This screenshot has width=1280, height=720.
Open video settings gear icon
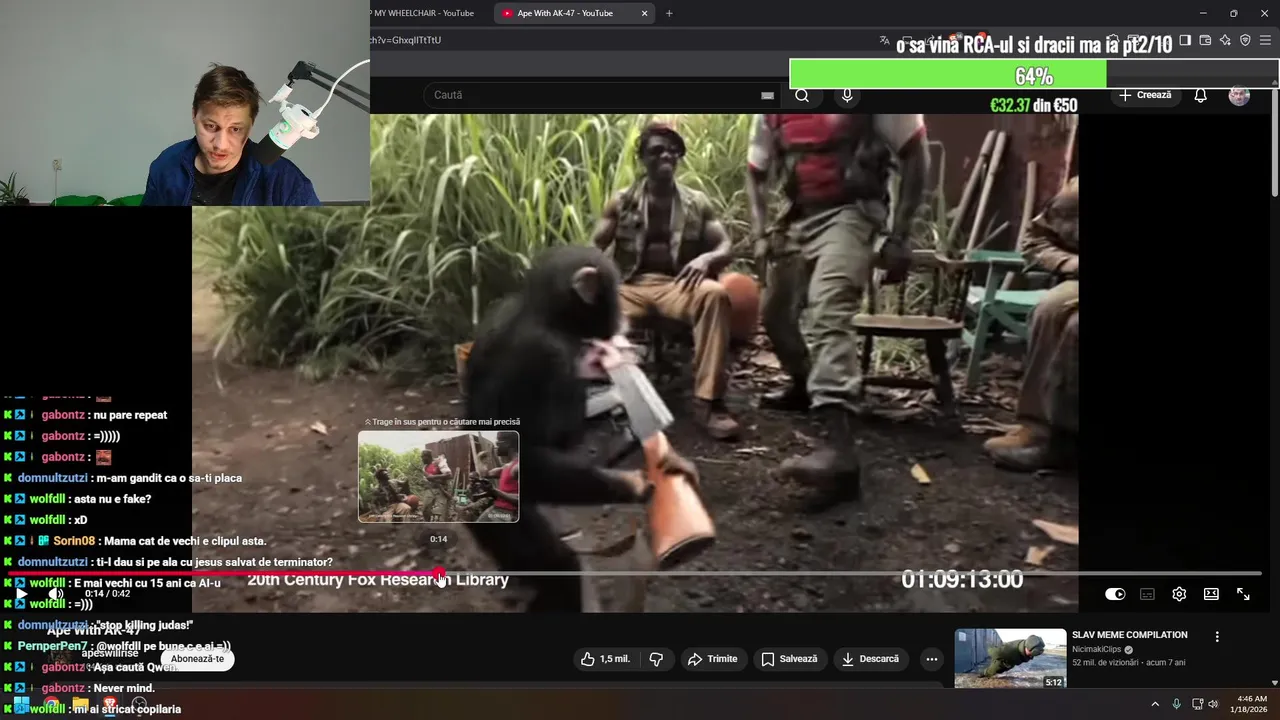coord(1179,594)
